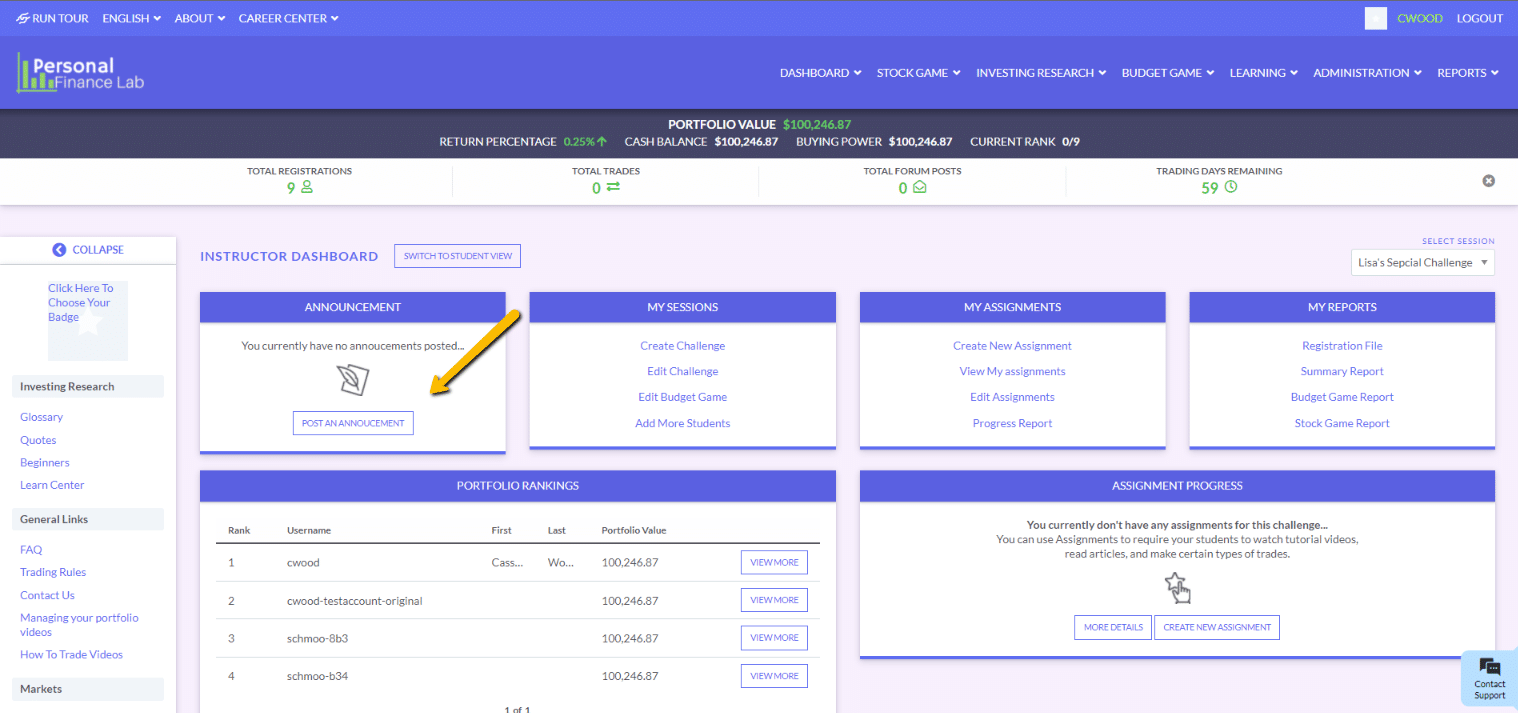Click the Personal Finance Lab logo
1518x713 pixels.
[x=80, y=73]
